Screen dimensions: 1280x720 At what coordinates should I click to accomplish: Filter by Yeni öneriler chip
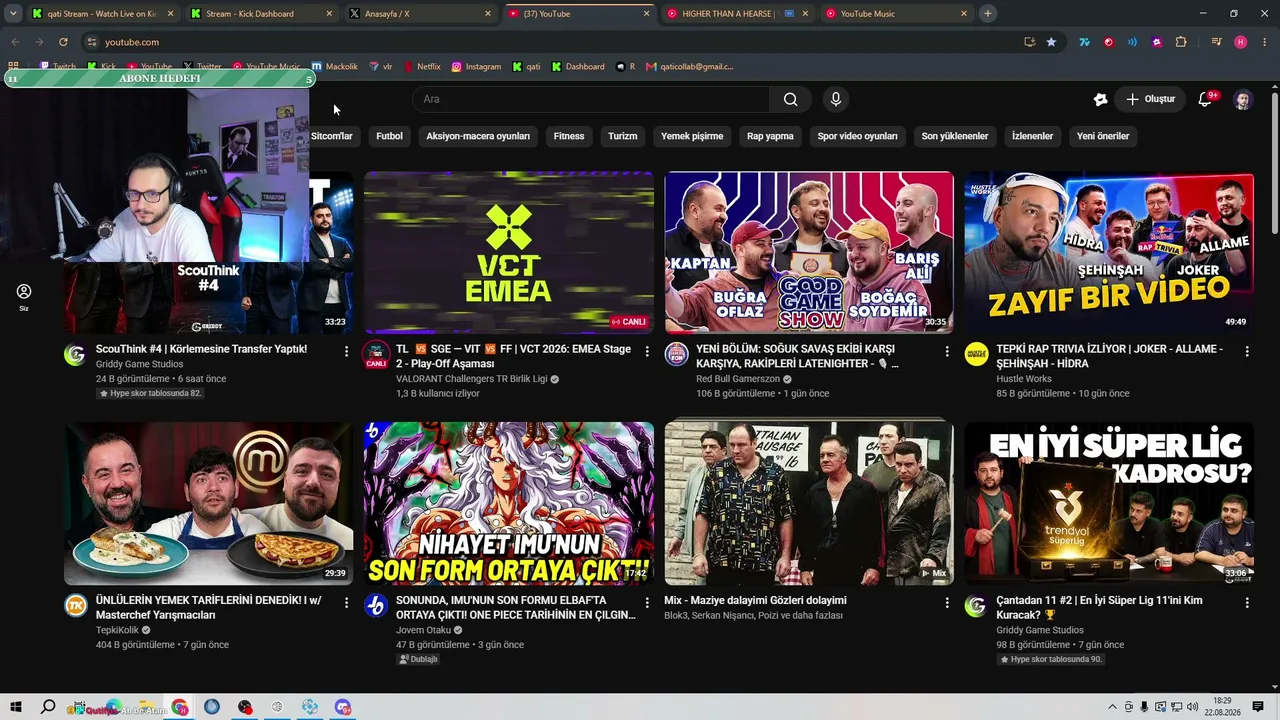click(x=1103, y=136)
